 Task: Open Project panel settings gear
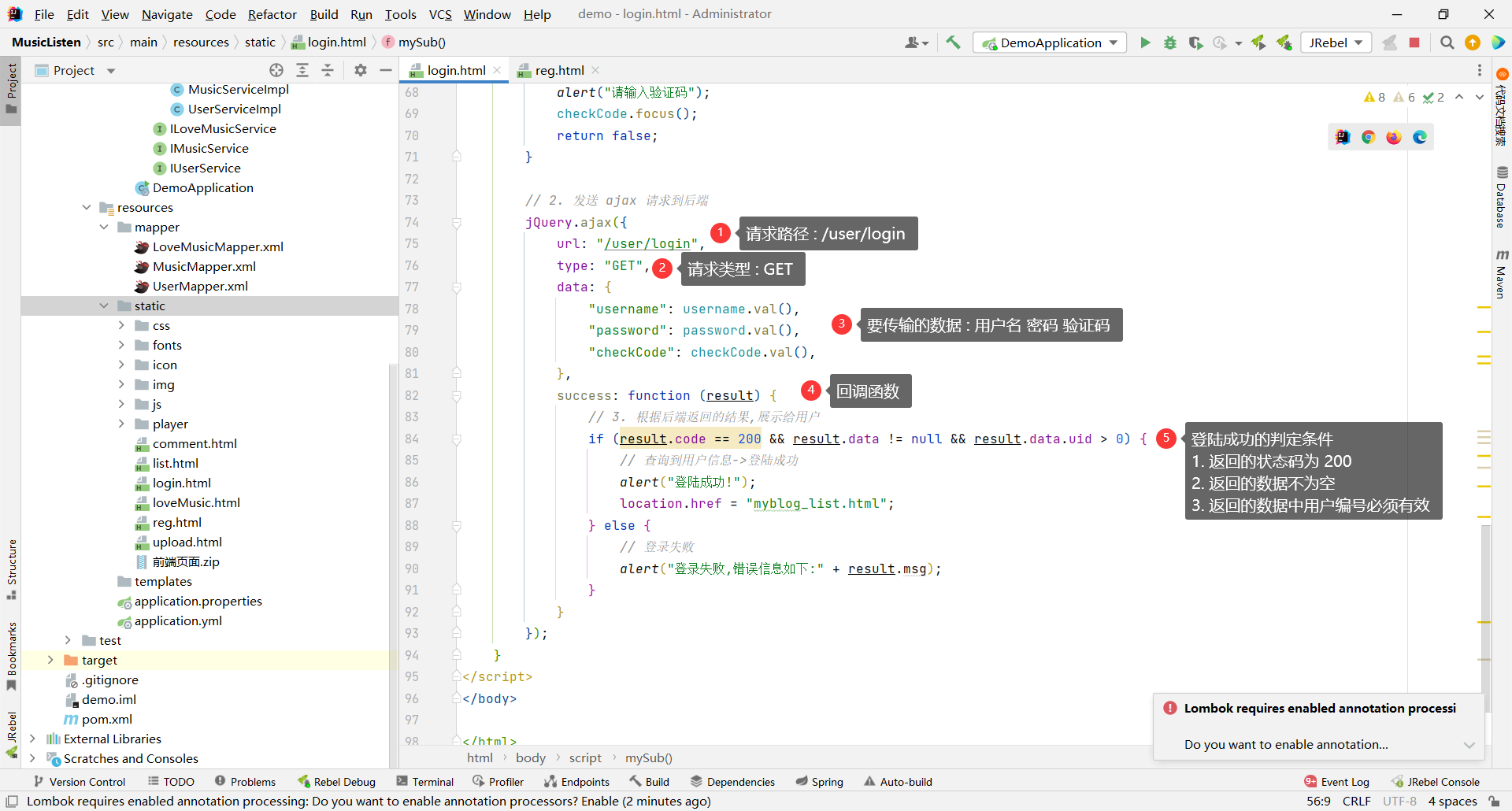[x=361, y=70]
